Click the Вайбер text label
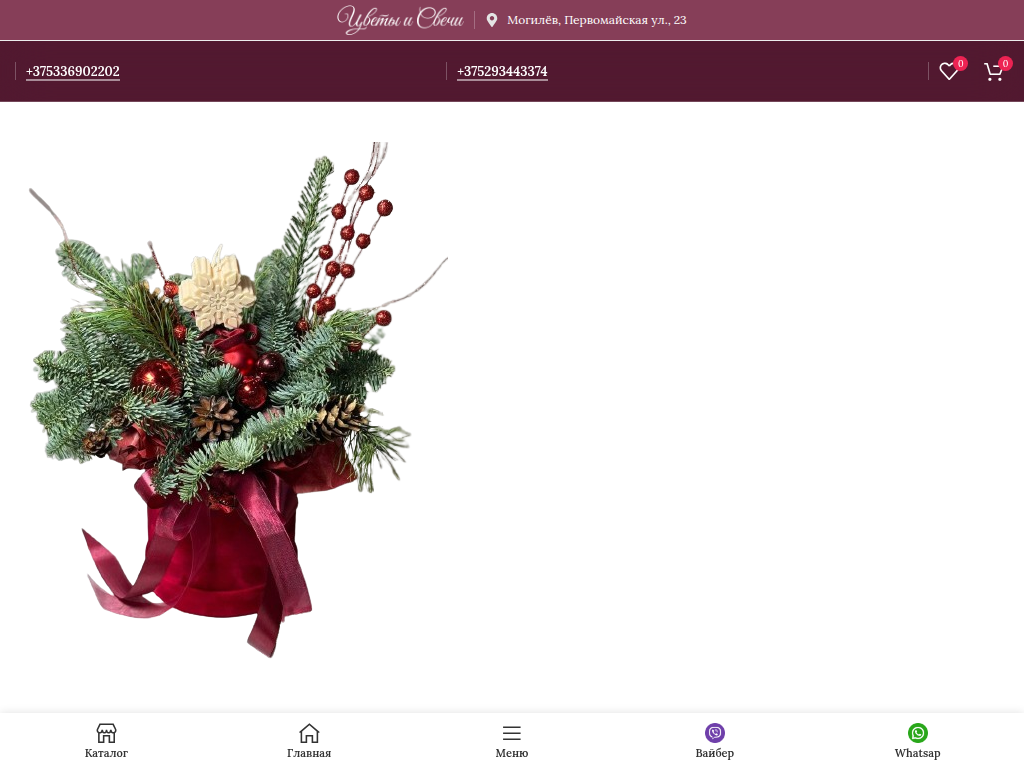The height and width of the screenshot is (768, 1024). [x=714, y=753]
